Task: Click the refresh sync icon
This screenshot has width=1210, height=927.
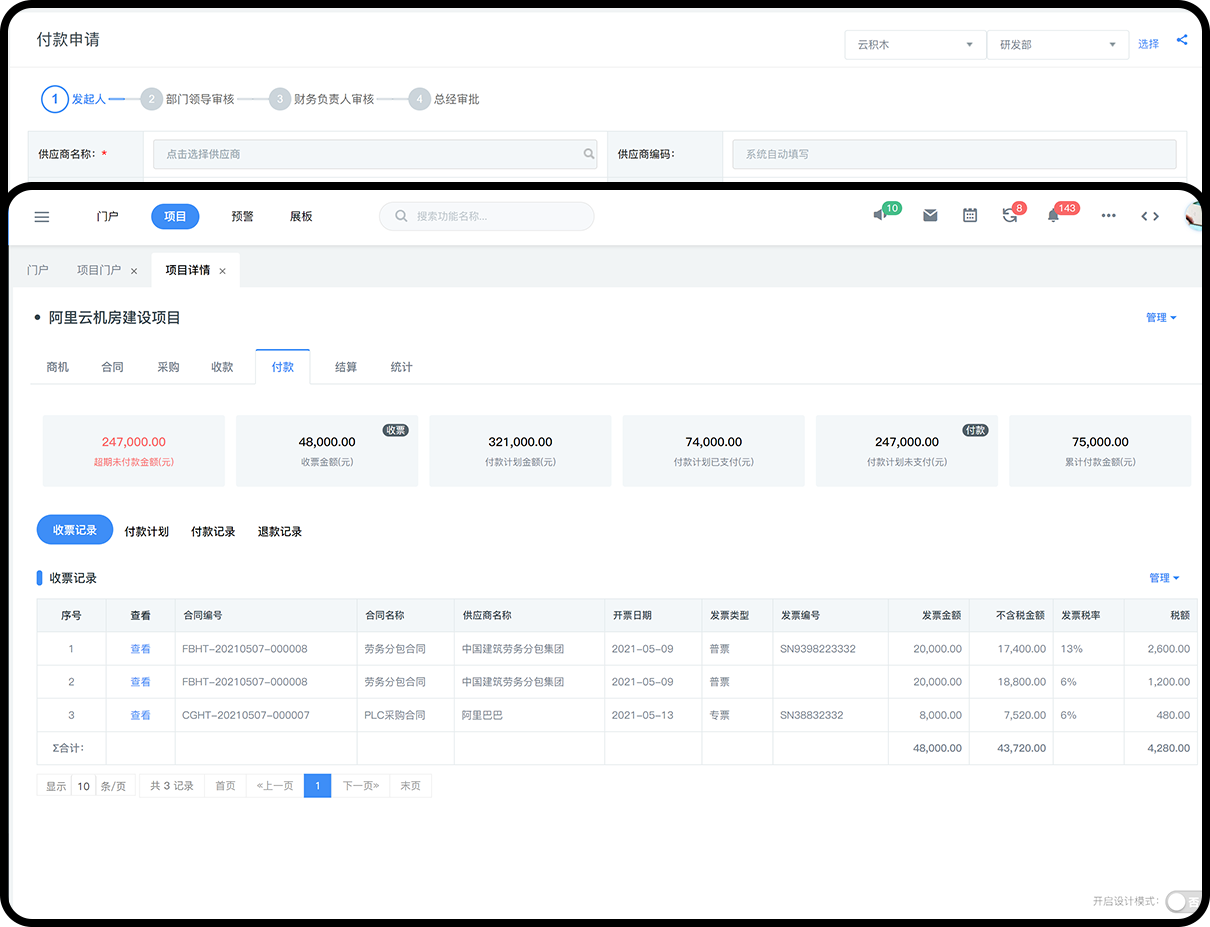Action: coord(1009,216)
